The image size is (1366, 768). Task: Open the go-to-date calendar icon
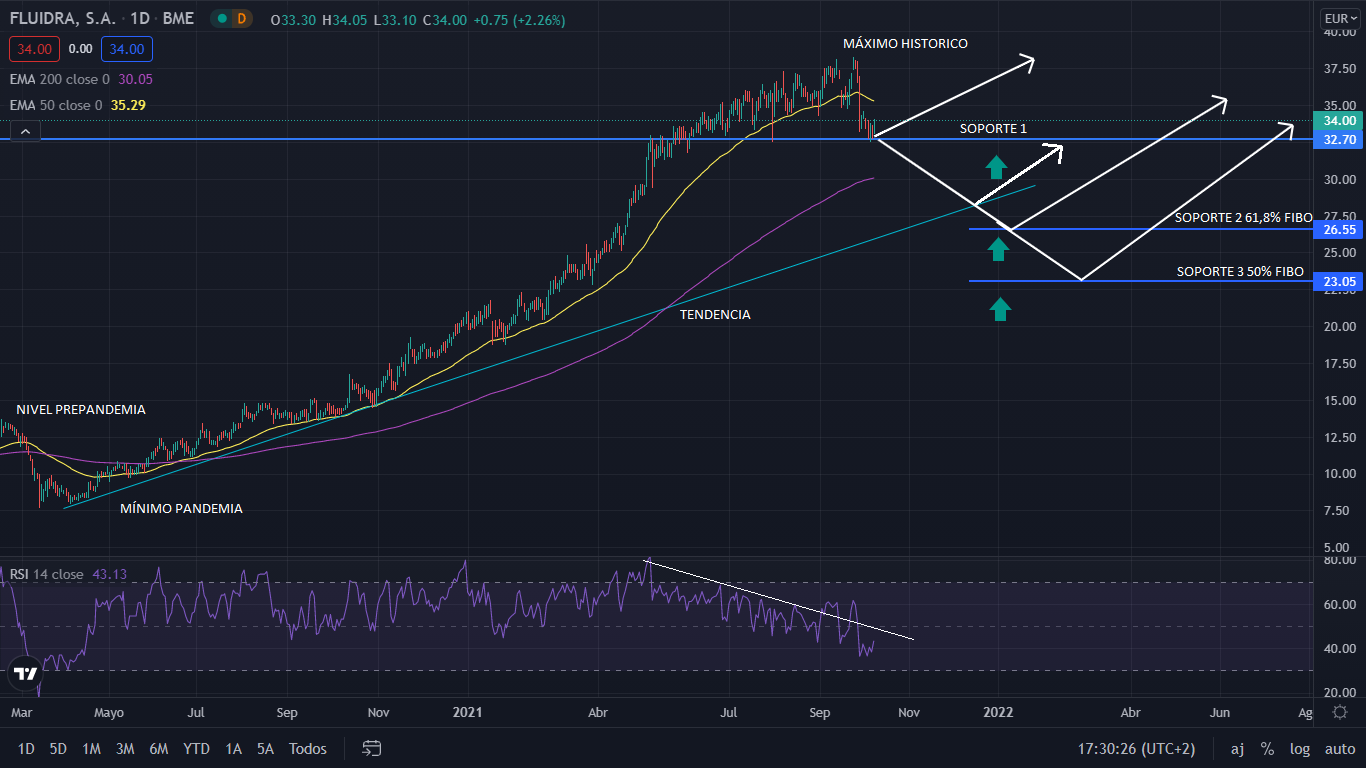point(372,748)
